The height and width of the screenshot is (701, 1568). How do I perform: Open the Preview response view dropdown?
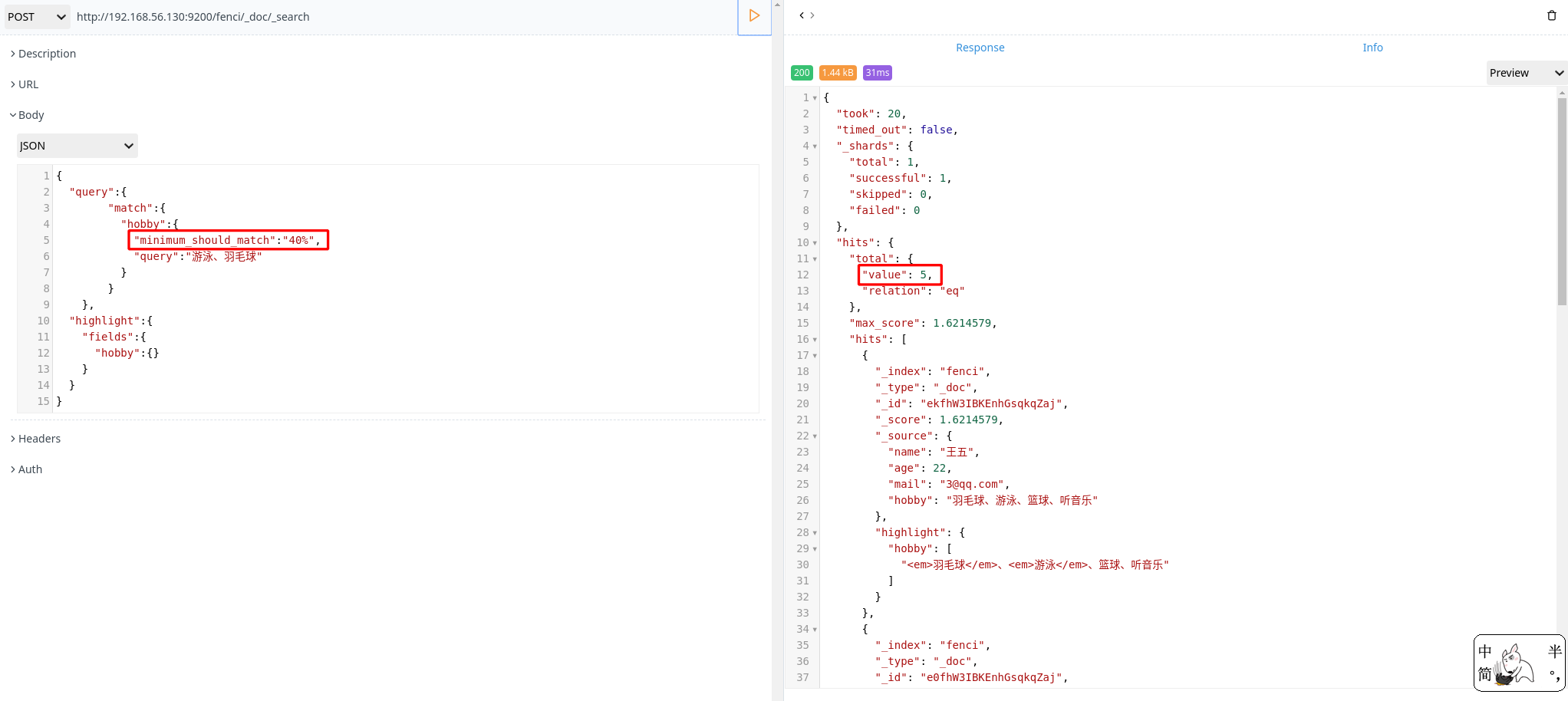coord(1525,72)
